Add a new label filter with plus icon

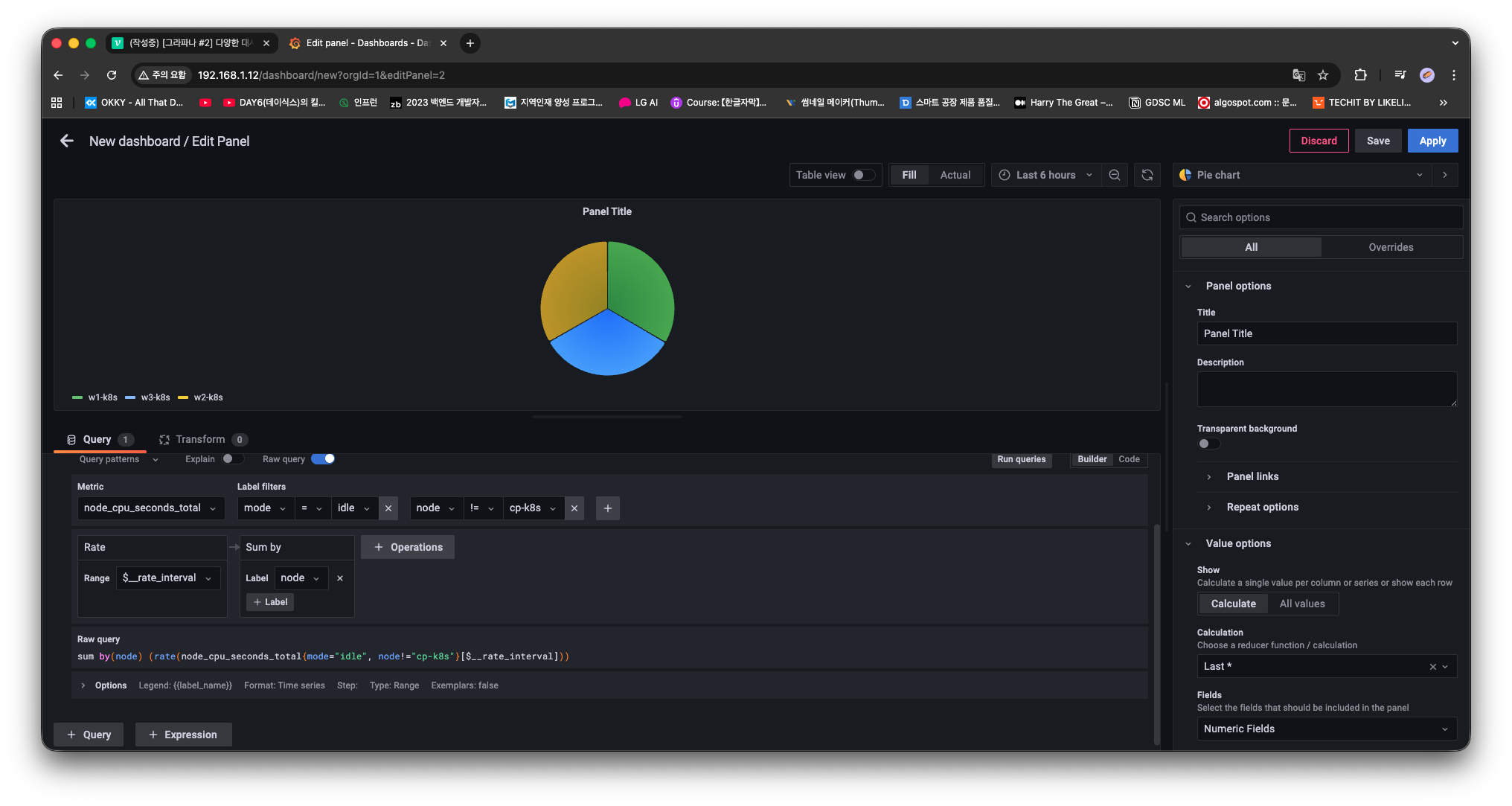tap(608, 508)
